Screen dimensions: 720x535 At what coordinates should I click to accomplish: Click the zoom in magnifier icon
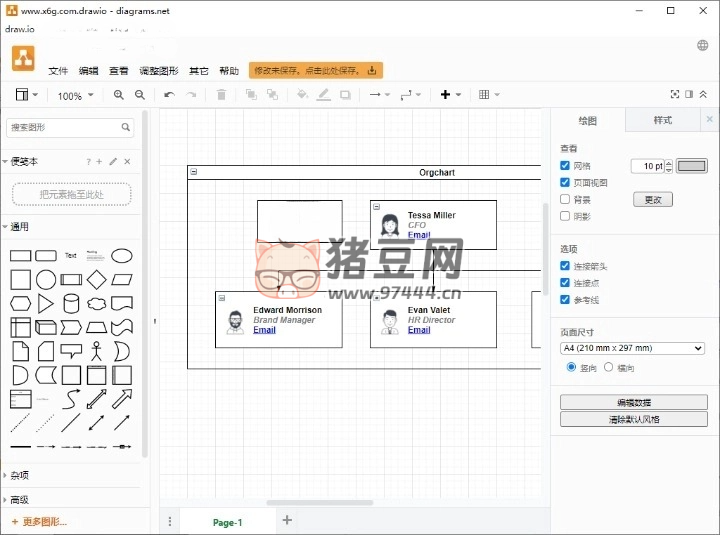[x=119, y=95]
